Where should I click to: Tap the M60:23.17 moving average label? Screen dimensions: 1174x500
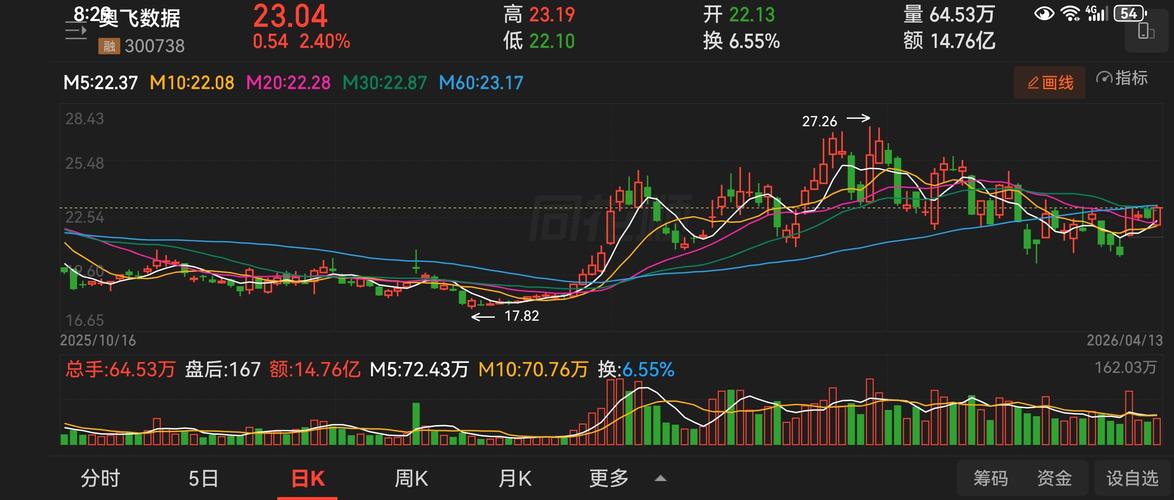point(481,82)
